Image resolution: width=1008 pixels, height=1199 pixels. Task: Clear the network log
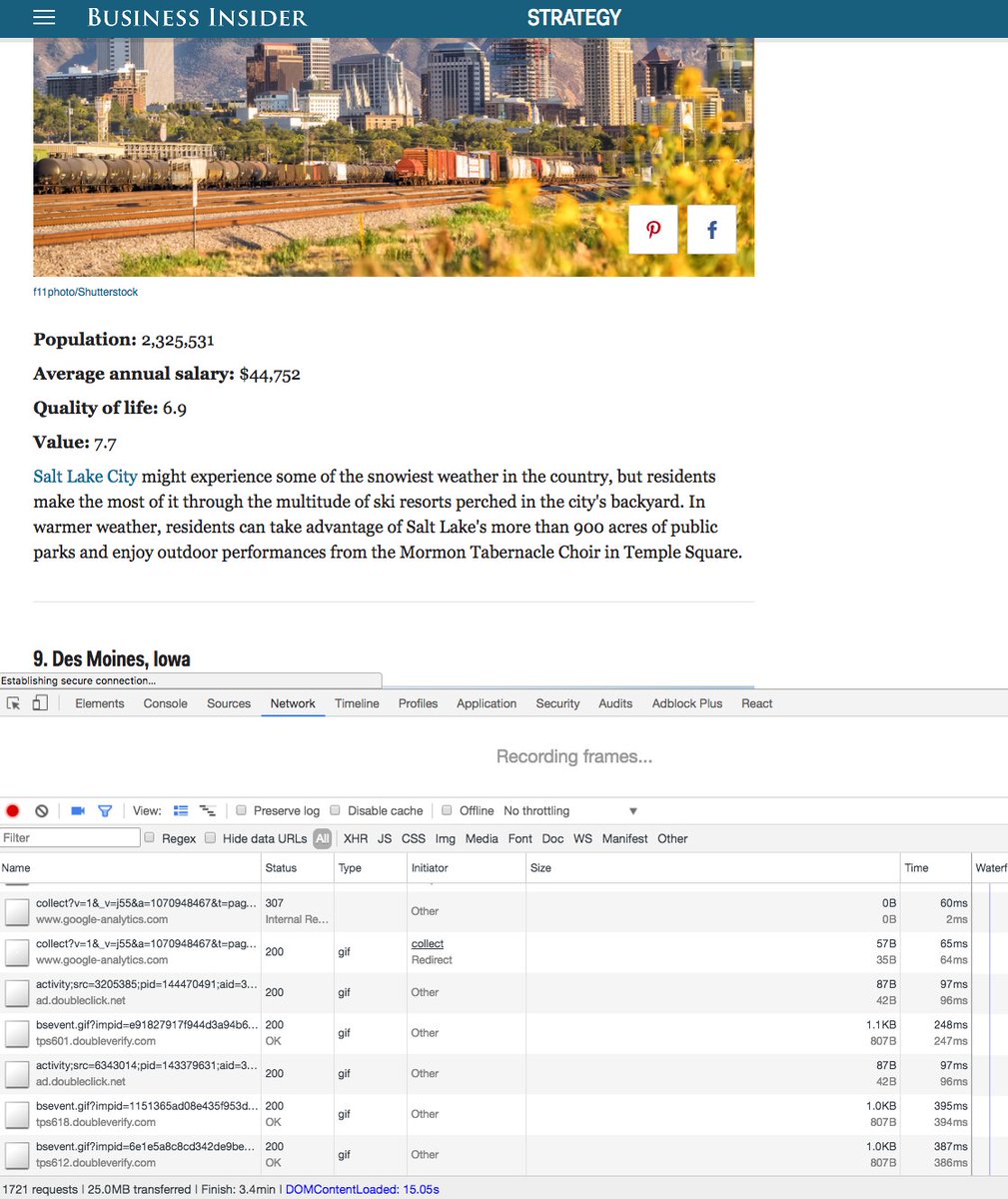point(42,811)
